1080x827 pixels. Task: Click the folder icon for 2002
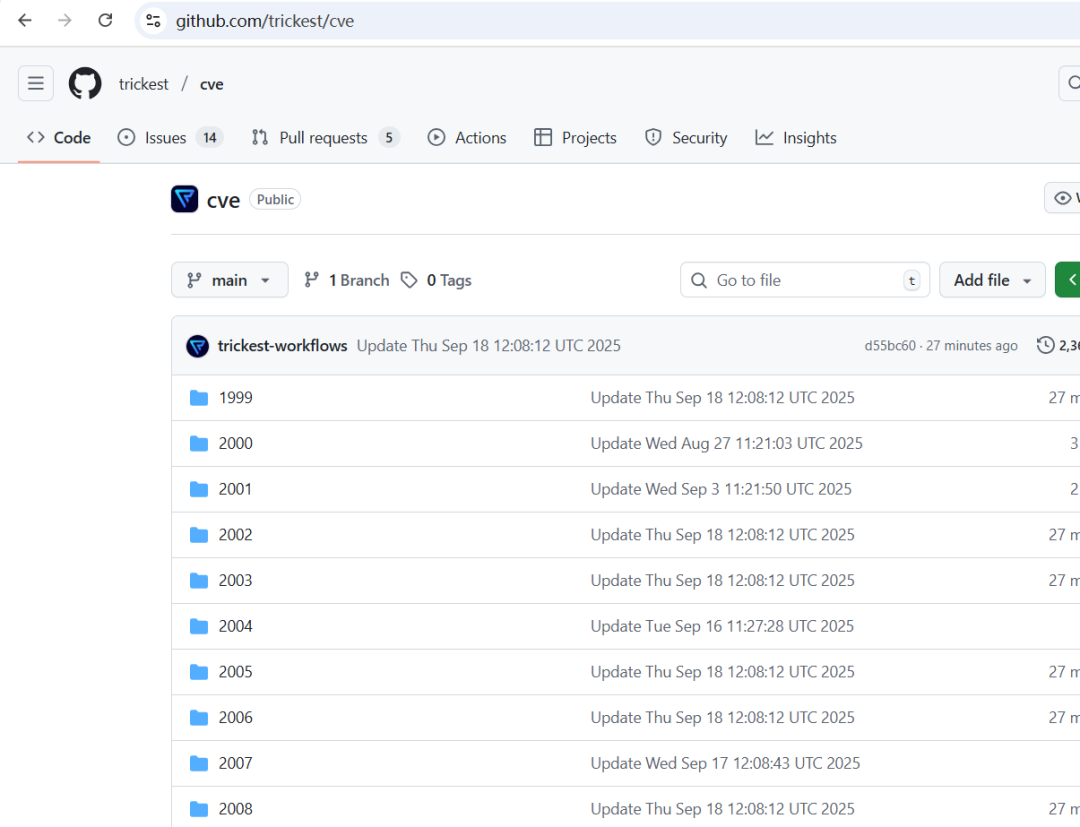click(x=199, y=535)
